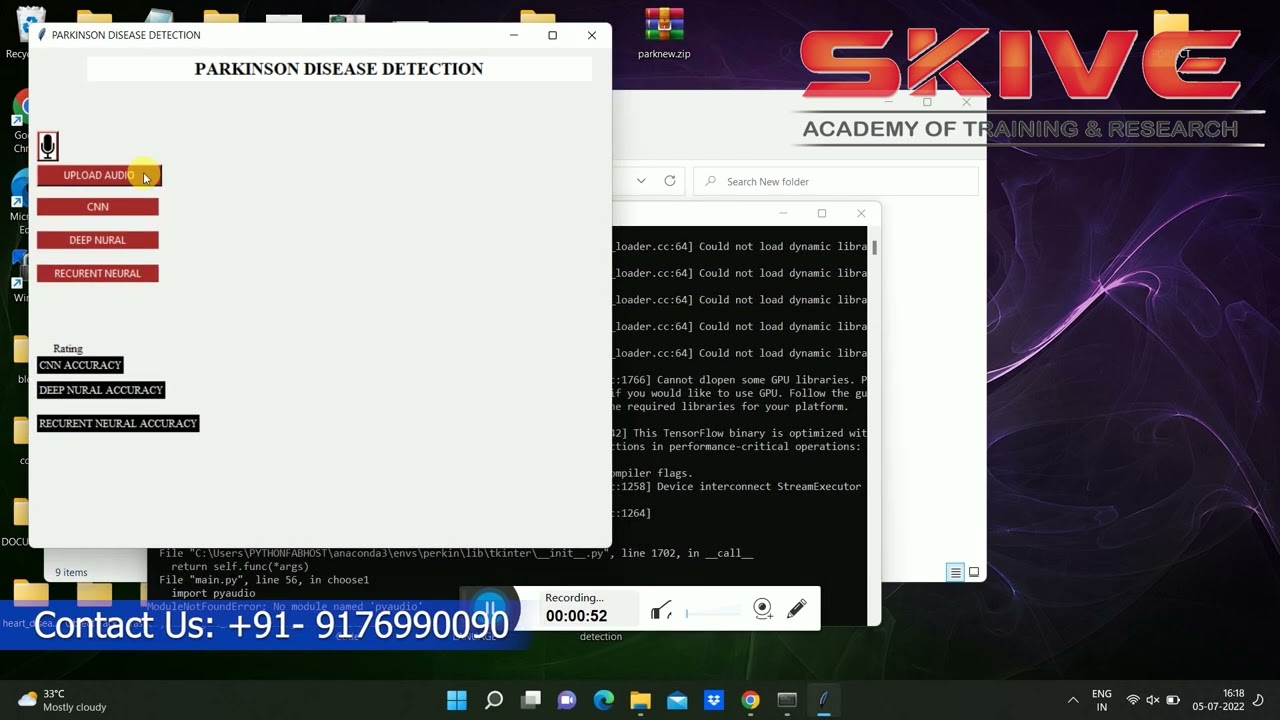
Task: Click the CNN ACCURACY label
Action: pyautogui.click(x=80, y=365)
